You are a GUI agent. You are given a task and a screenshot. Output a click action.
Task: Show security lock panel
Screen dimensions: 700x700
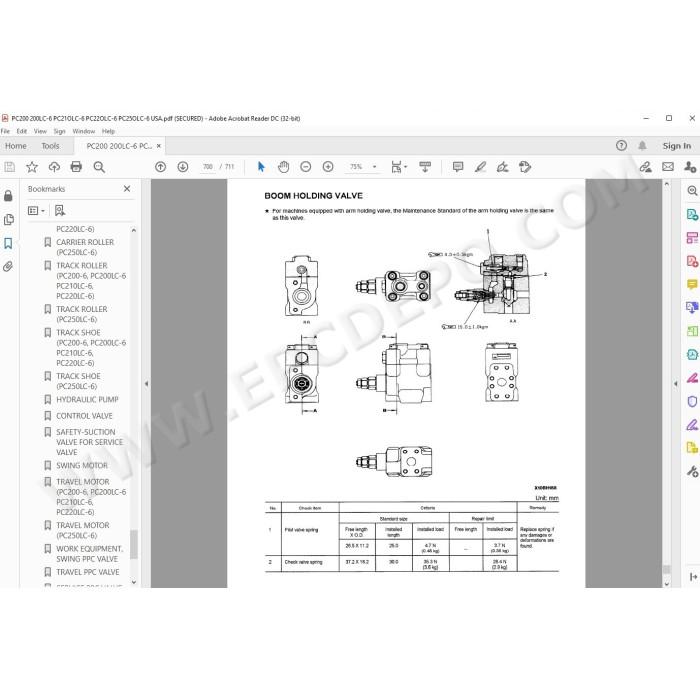[x=8, y=196]
